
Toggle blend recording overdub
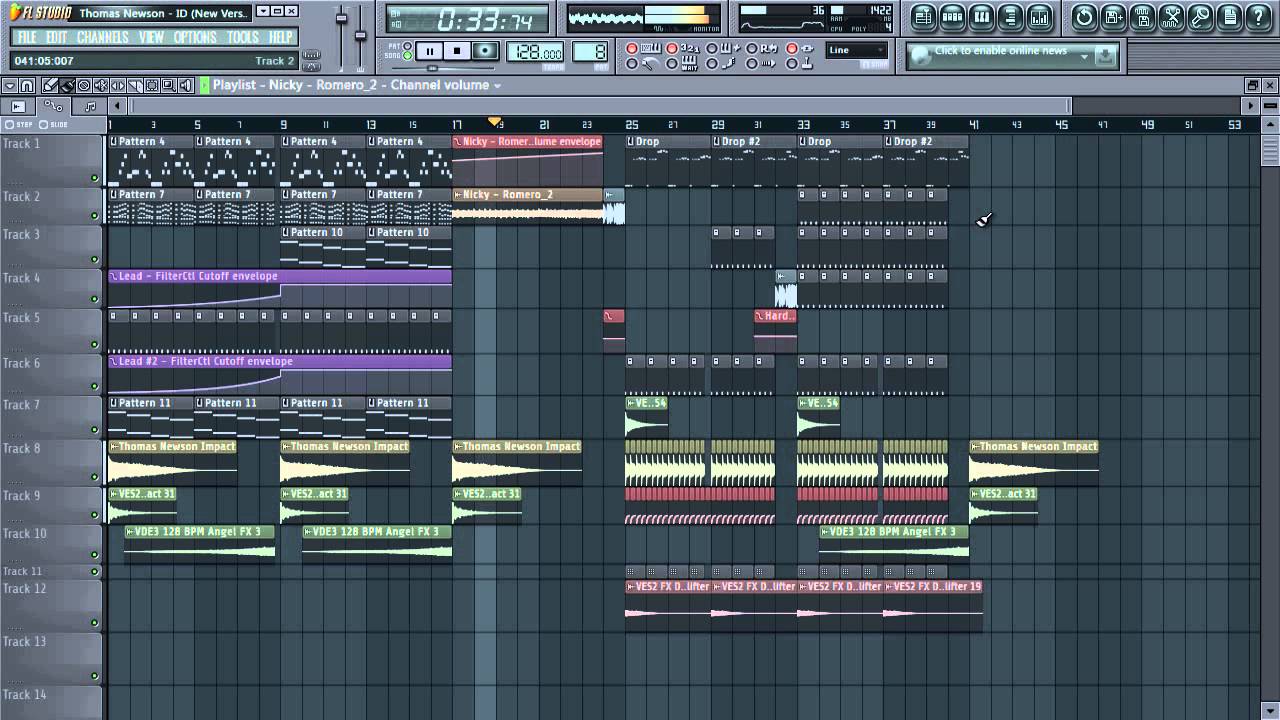pyautogui.click(x=712, y=48)
